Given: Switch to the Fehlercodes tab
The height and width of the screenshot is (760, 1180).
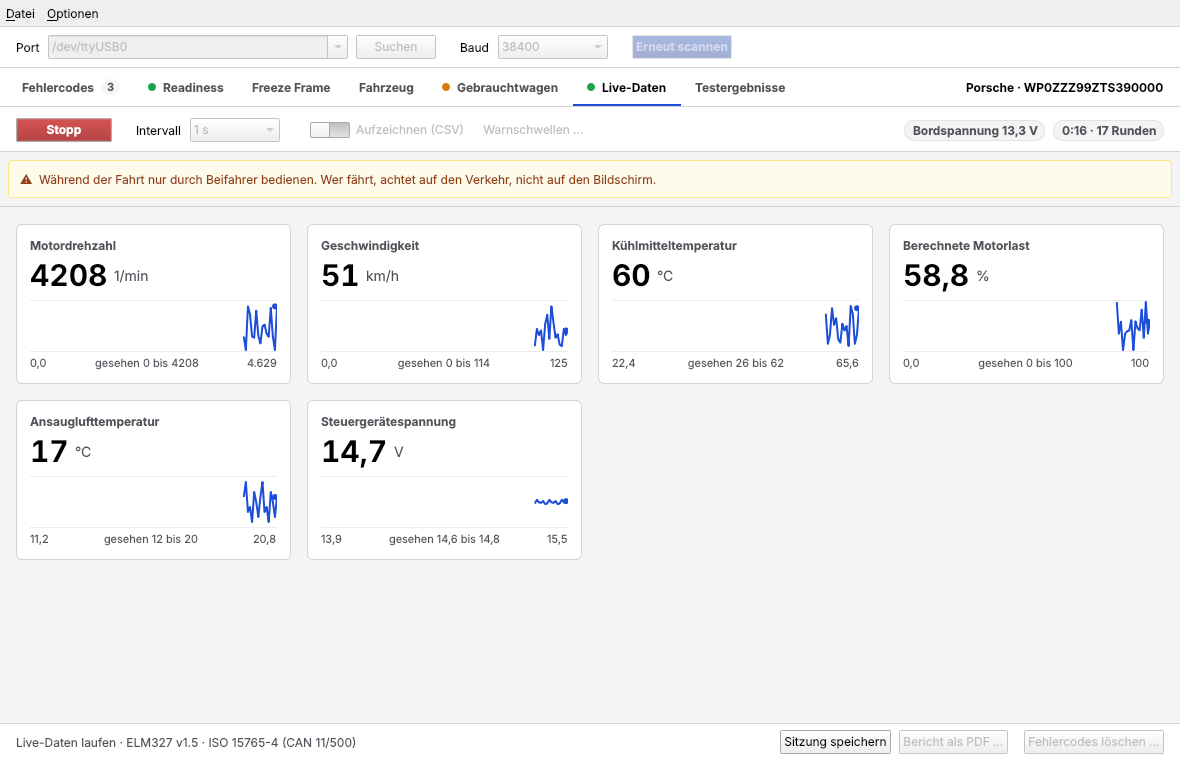Looking at the screenshot, I should pyautogui.click(x=70, y=88).
